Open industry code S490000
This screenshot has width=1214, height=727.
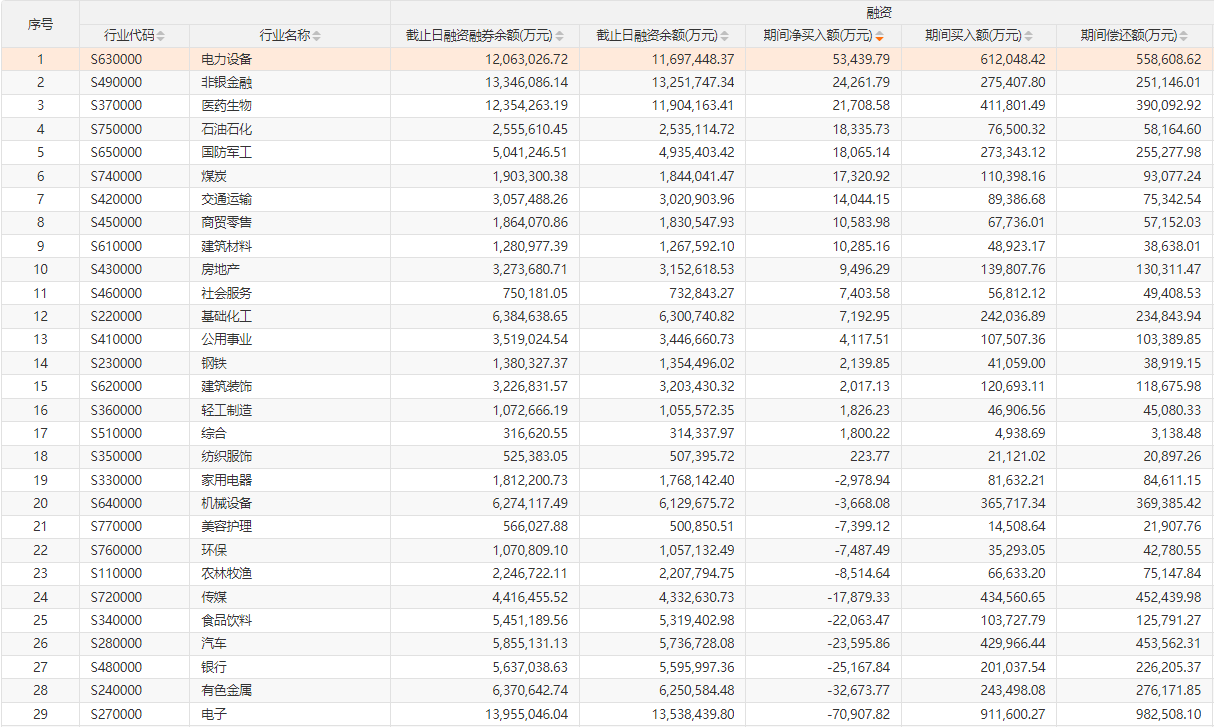pyautogui.click(x=116, y=83)
